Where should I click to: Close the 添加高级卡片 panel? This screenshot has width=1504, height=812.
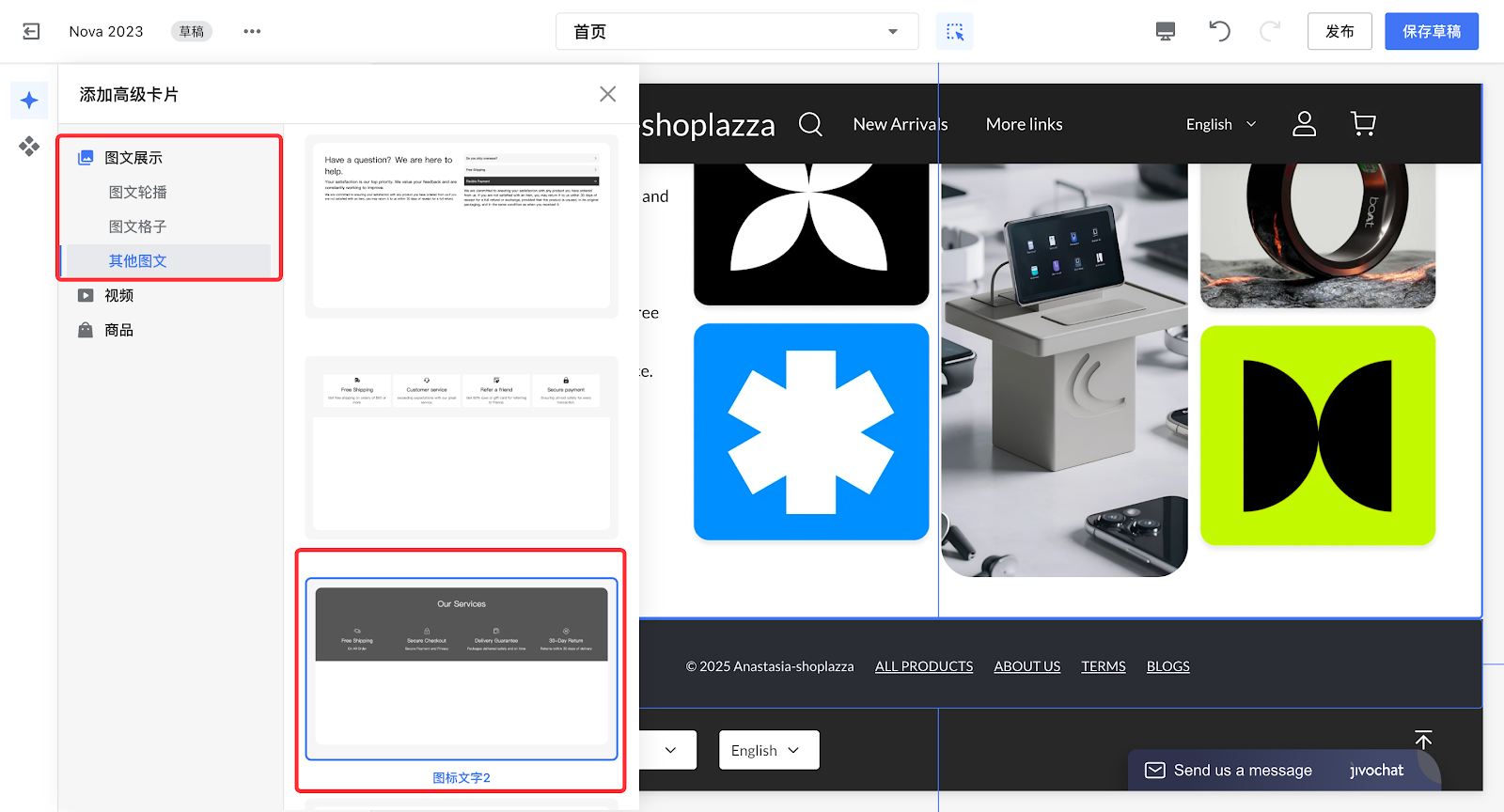[x=607, y=94]
